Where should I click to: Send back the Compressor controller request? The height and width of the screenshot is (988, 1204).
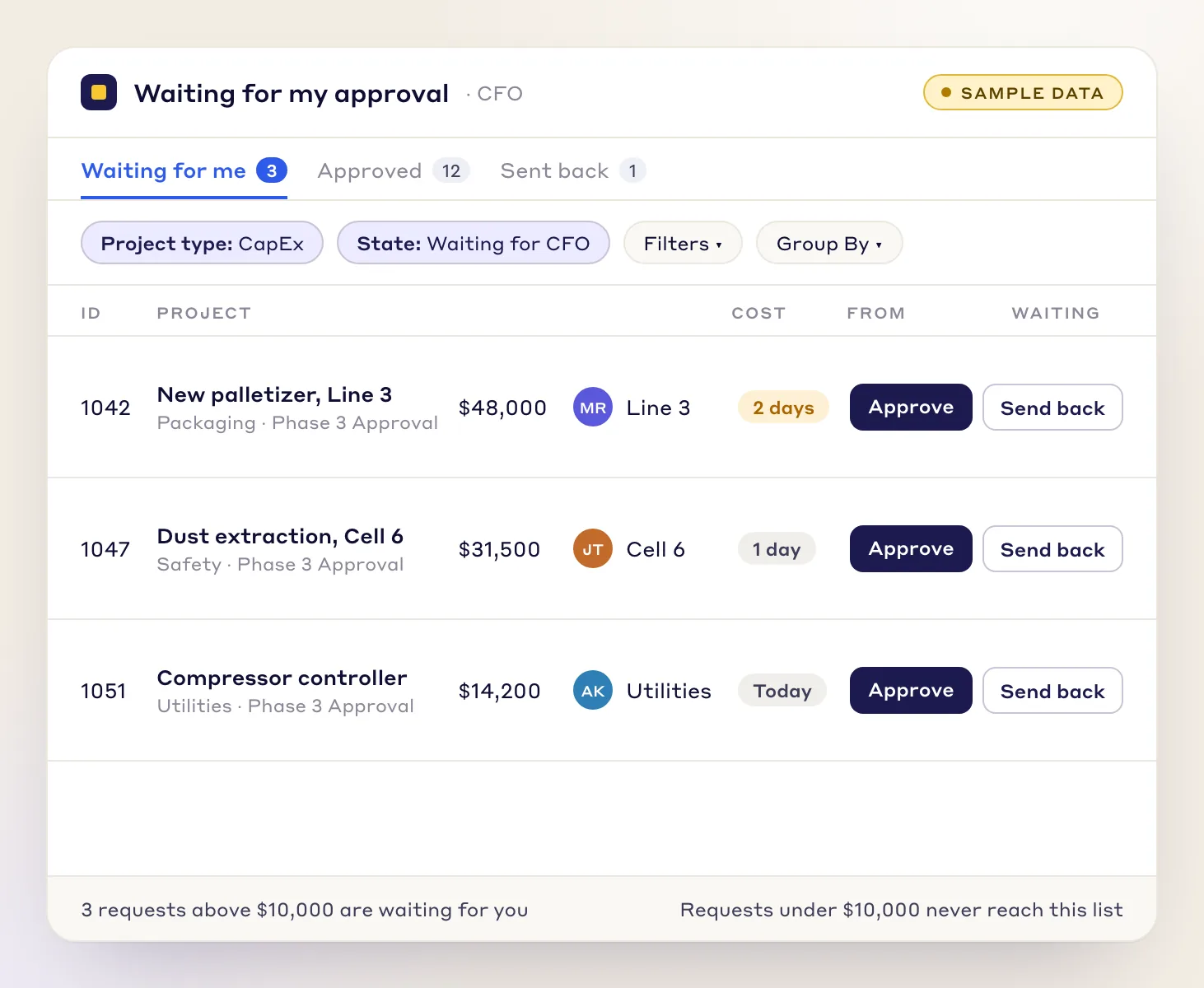point(1052,691)
